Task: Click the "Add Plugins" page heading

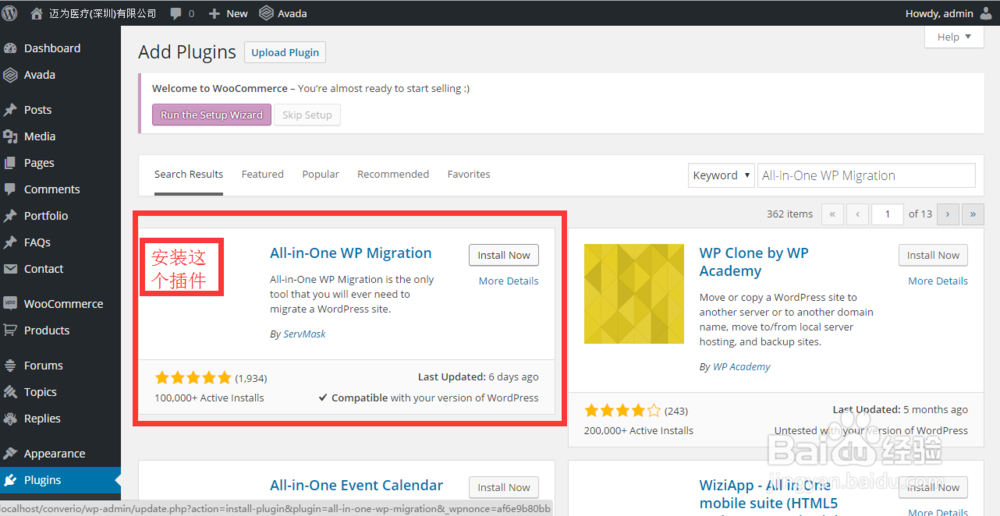Action: coord(187,52)
